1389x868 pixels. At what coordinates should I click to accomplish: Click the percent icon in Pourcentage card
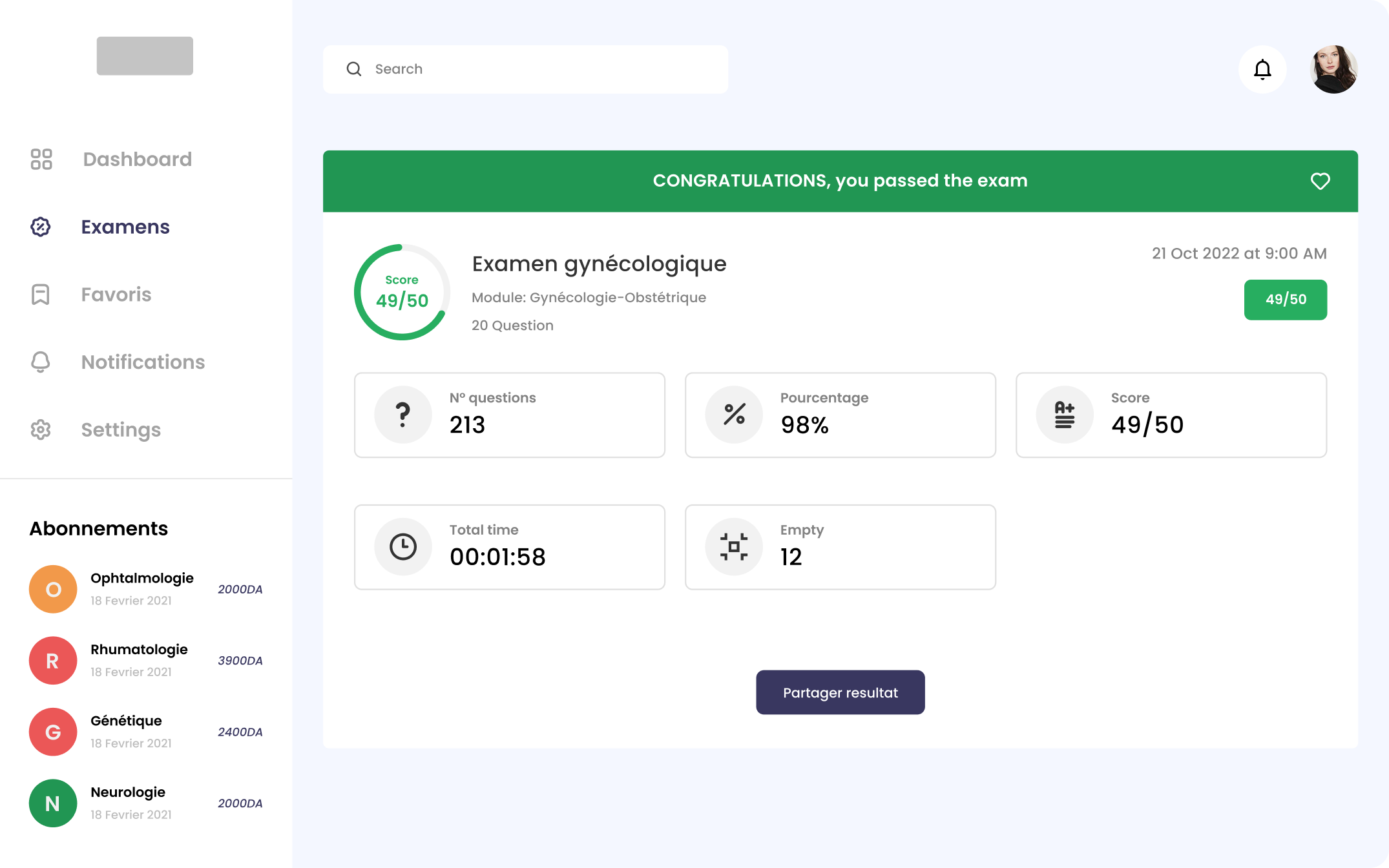(x=734, y=415)
